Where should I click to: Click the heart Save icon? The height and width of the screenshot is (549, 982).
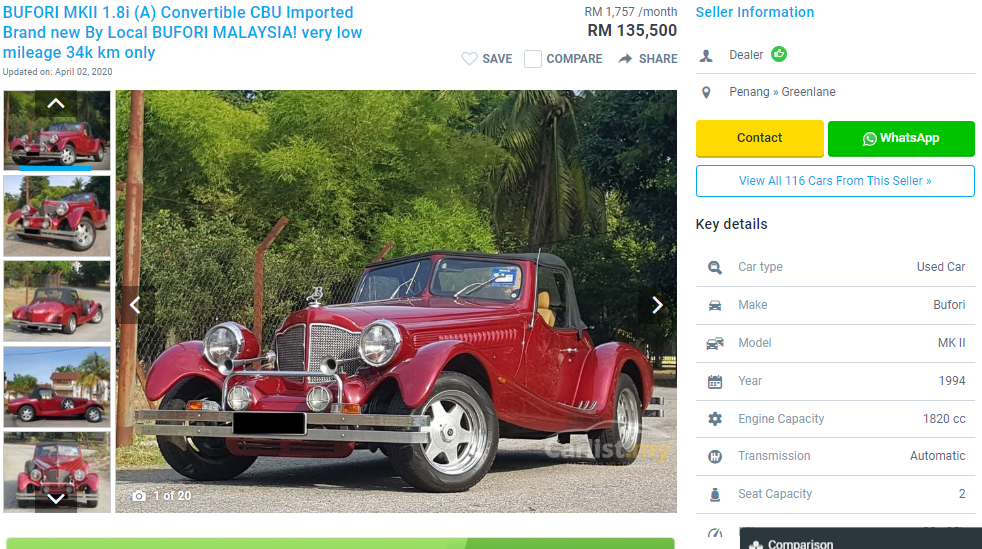pos(469,59)
